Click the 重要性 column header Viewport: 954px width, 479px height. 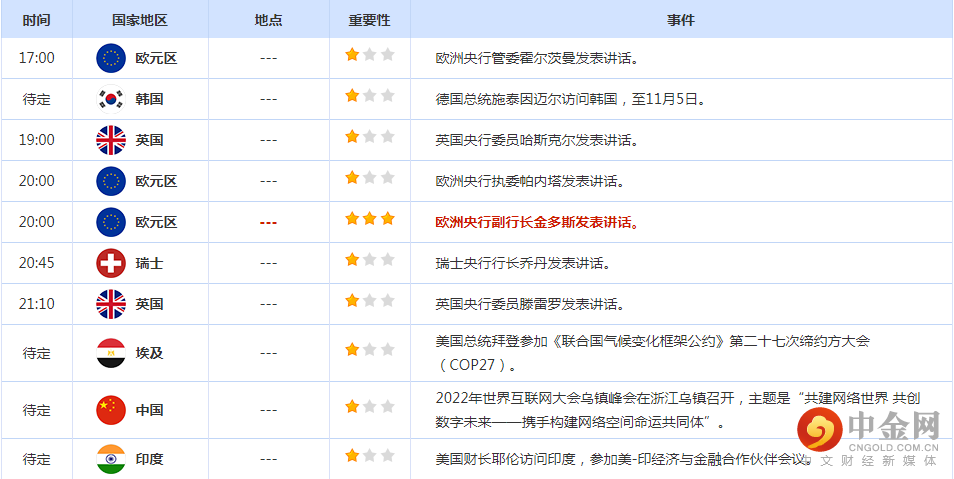[369, 19]
